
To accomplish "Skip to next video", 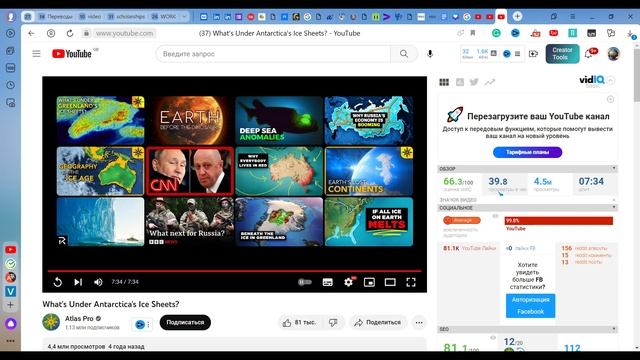I will 78,282.
